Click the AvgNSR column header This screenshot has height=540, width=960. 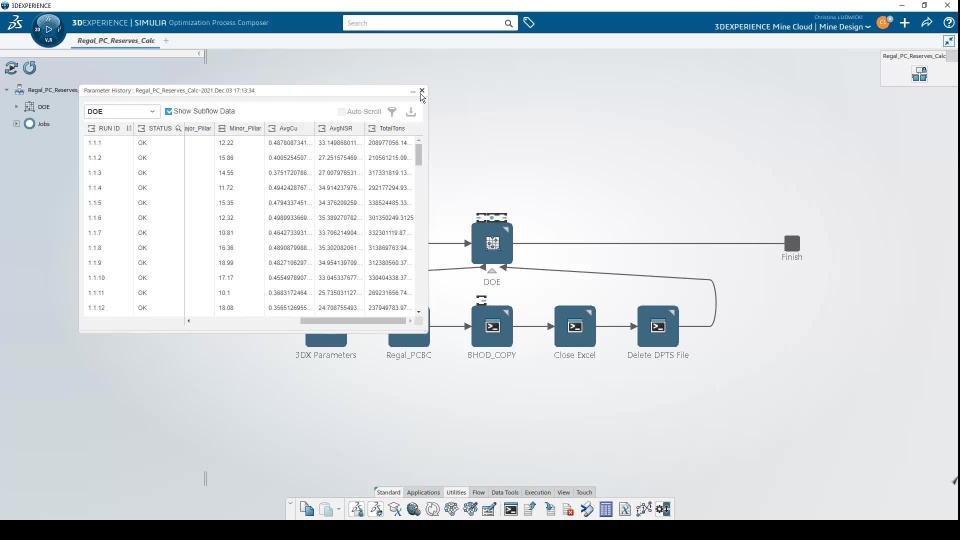(340, 129)
